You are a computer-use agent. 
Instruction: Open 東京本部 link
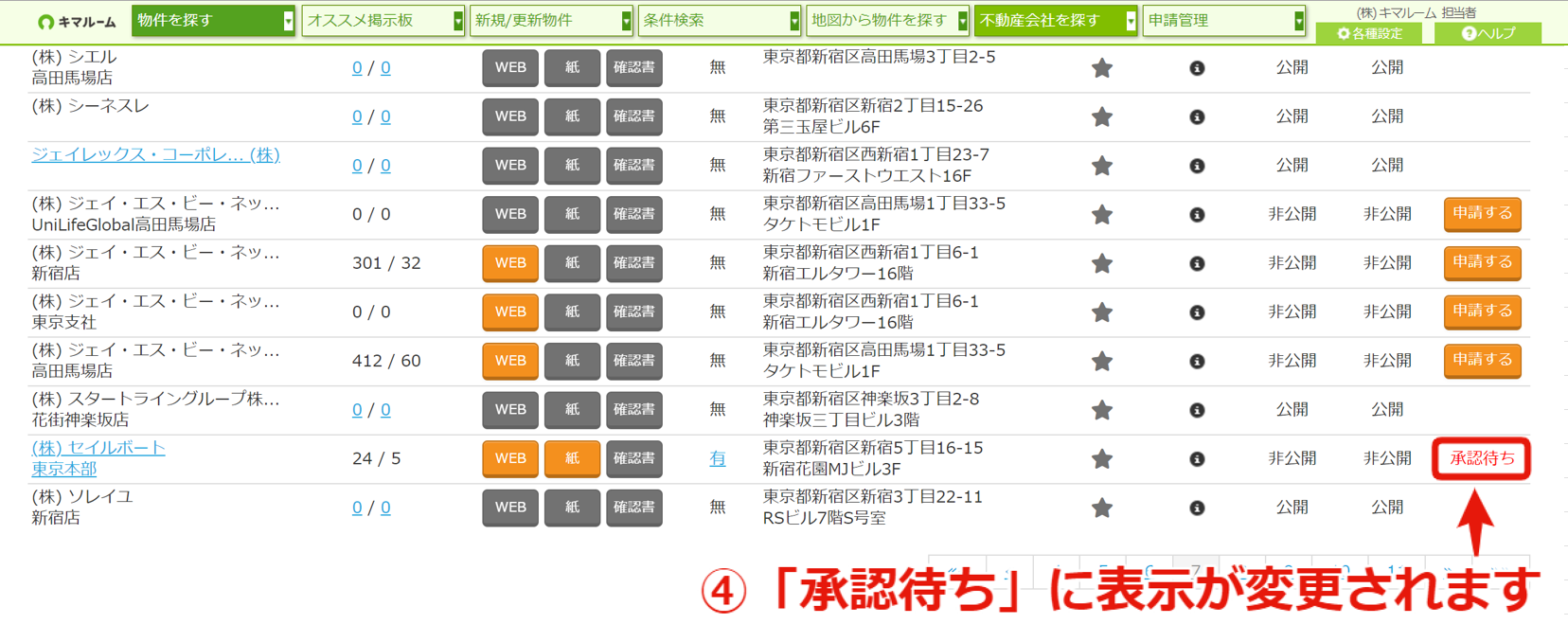click(64, 469)
